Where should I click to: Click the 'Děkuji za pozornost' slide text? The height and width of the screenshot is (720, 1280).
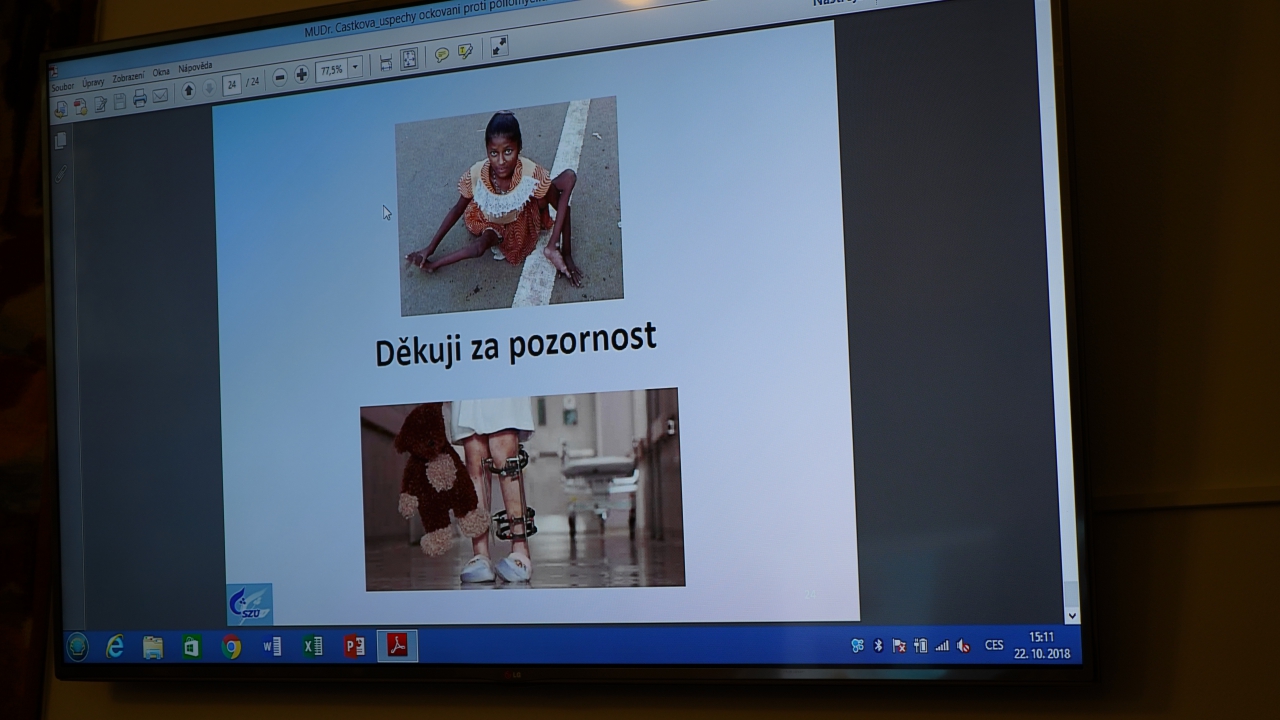click(515, 346)
